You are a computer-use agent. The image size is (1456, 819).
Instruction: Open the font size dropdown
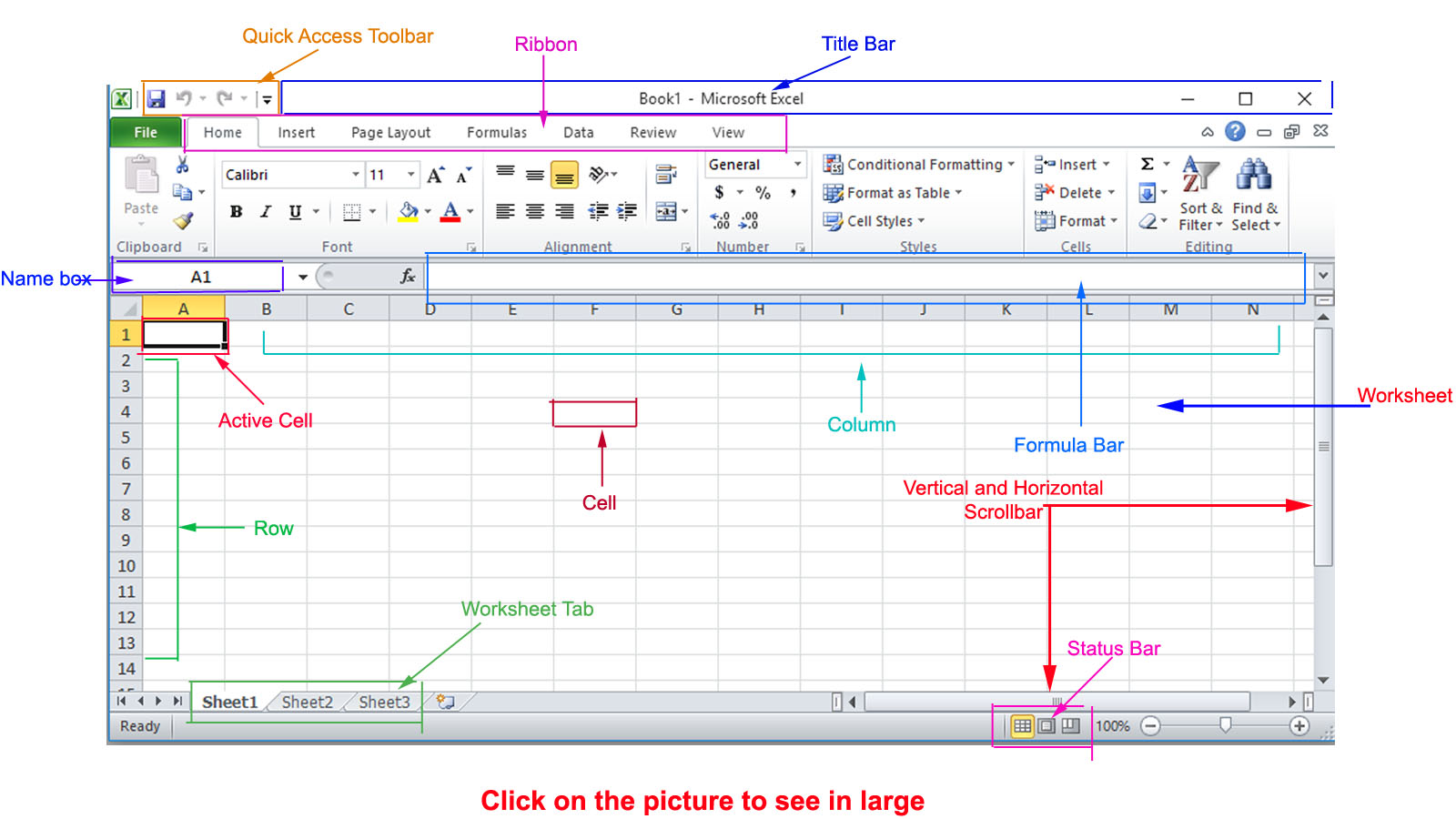point(409,174)
